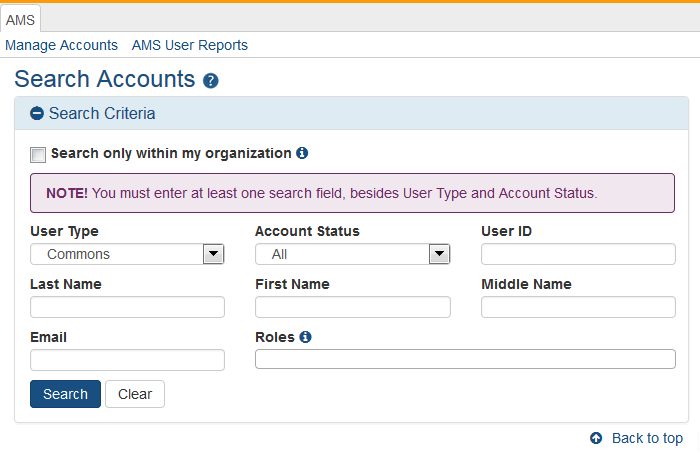700x456 pixels.
Task: Click the Clear button
Action: point(135,394)
